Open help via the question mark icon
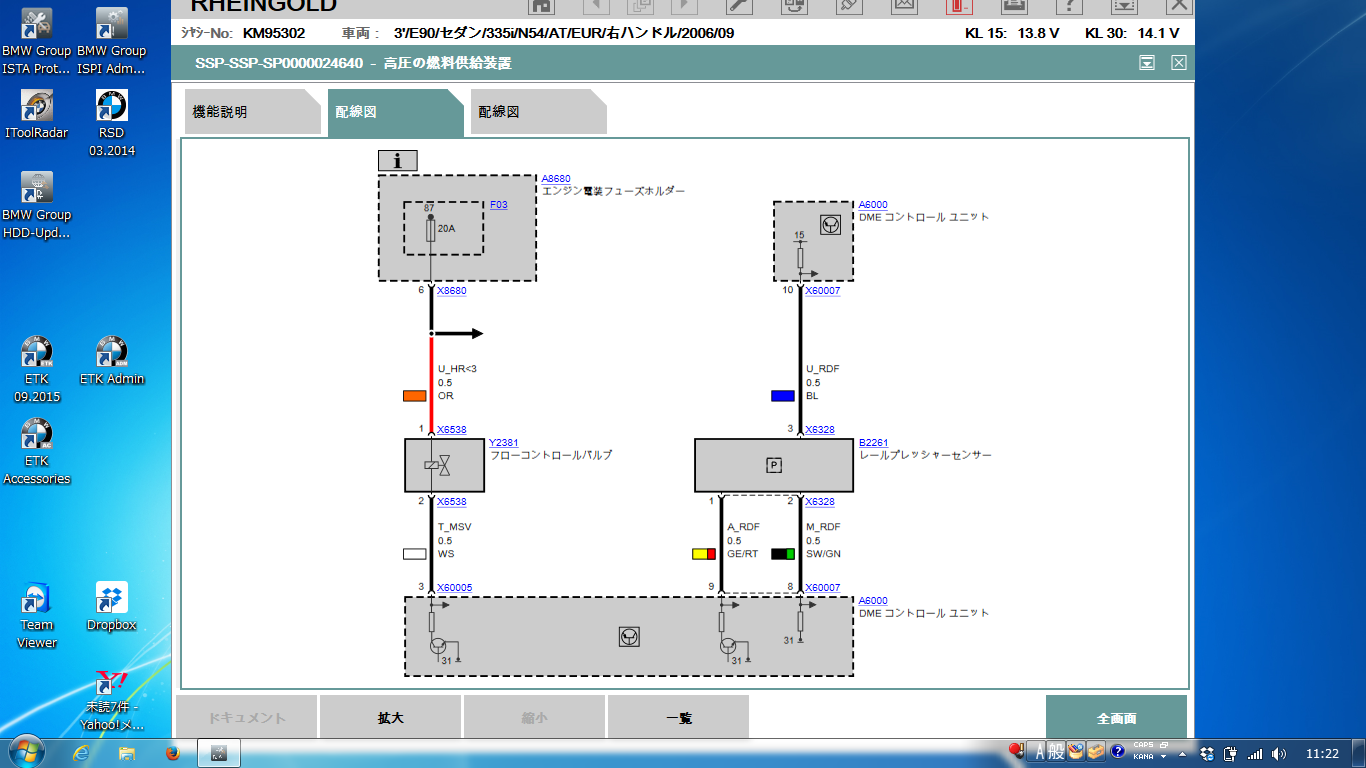Screen dimensions: 1366x768 (1069, 5)
